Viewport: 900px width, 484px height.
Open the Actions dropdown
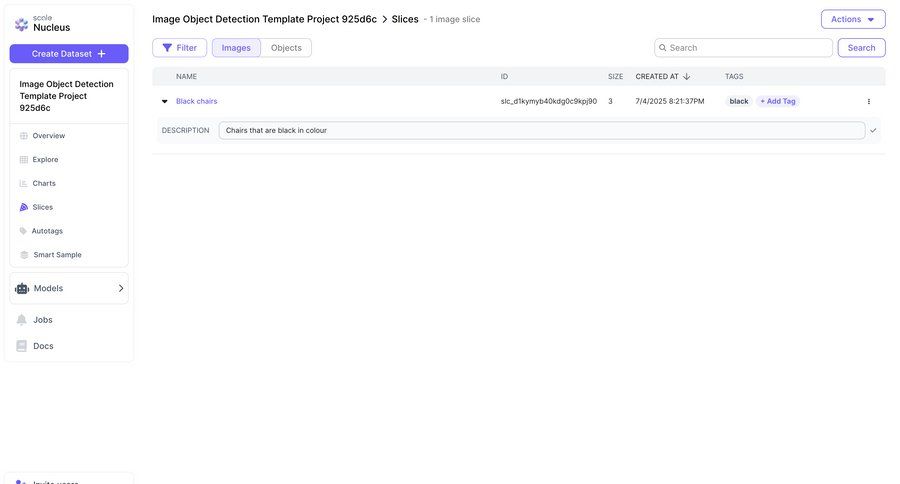pyautogui.click(x=853, y=19)
